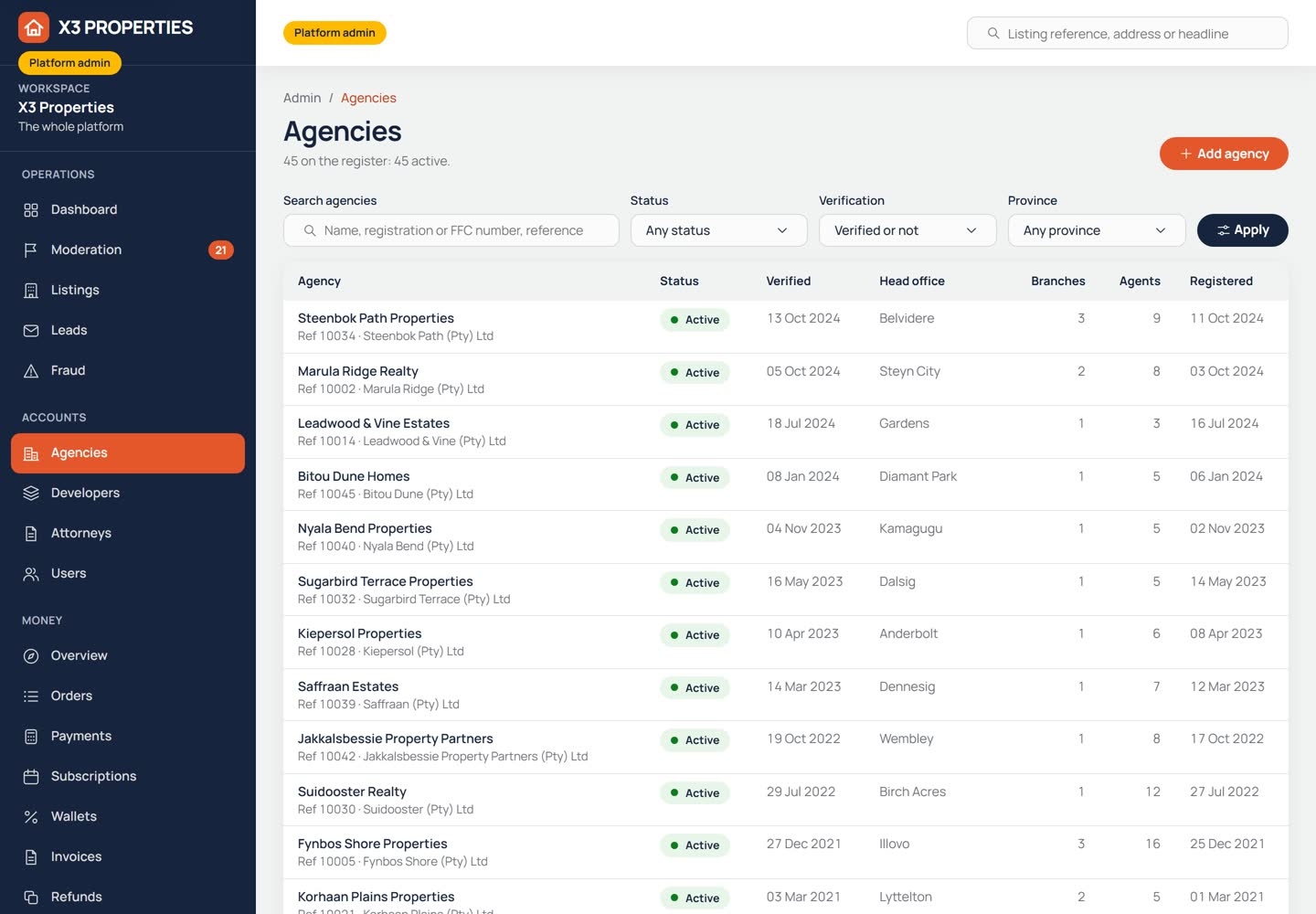Sort by the Registered column header
The height and width of the screenshot is (914, 1316).
click(x=1221, y=281)
